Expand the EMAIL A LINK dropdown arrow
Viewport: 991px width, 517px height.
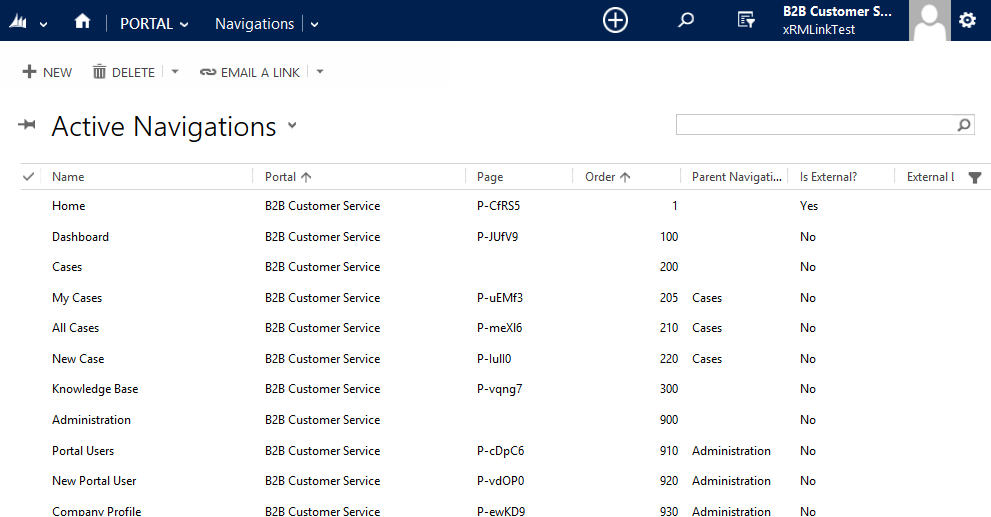click(320, 72)
